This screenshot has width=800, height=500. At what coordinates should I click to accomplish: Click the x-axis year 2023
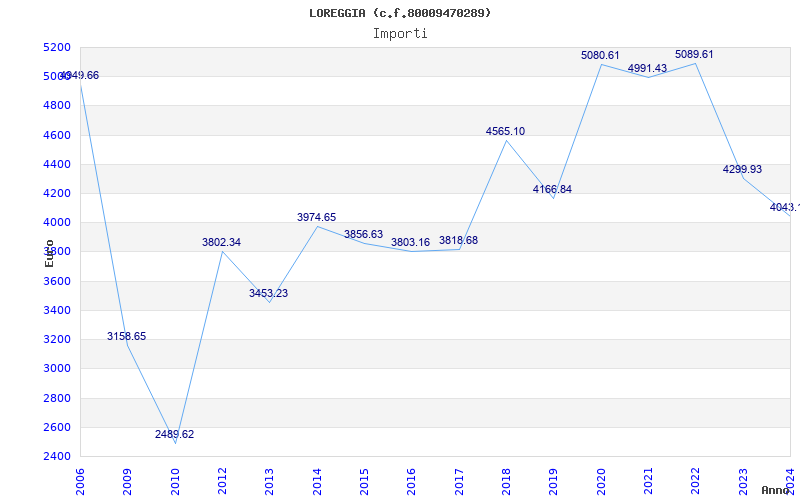tap(743, 482)
